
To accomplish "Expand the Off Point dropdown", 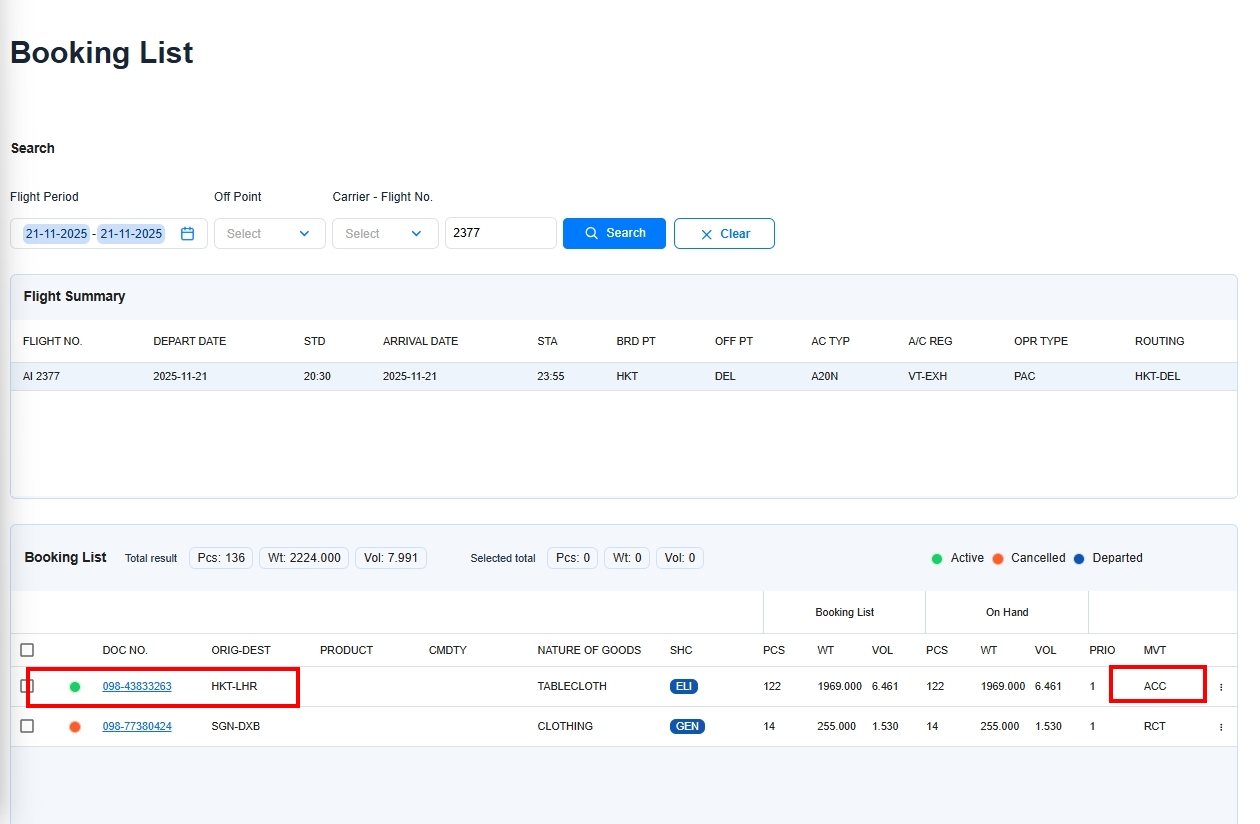I will pos(269,233).
